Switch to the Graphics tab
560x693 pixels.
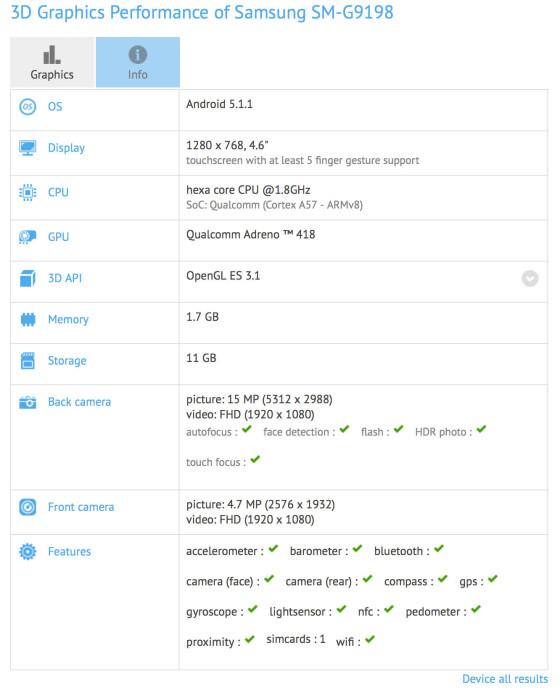[x=52, y=62]
